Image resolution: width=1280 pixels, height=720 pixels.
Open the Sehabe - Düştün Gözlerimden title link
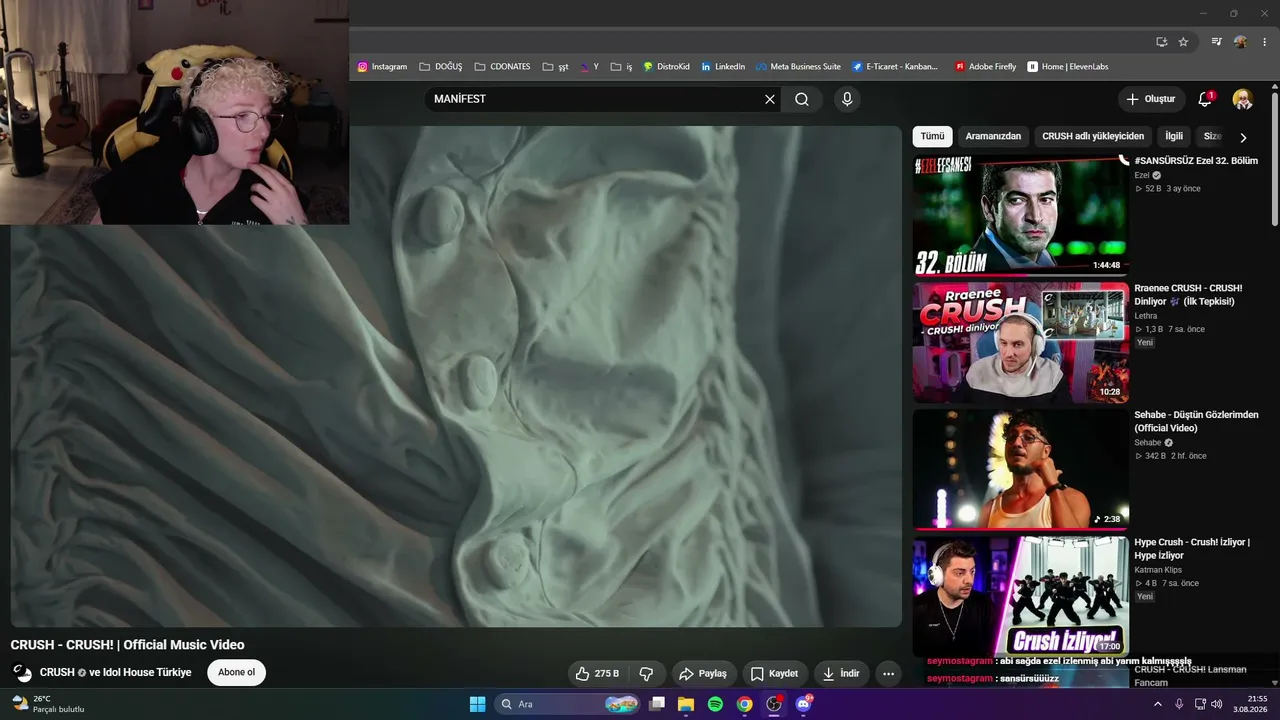pyautogui.click(x=1196, y=421)
